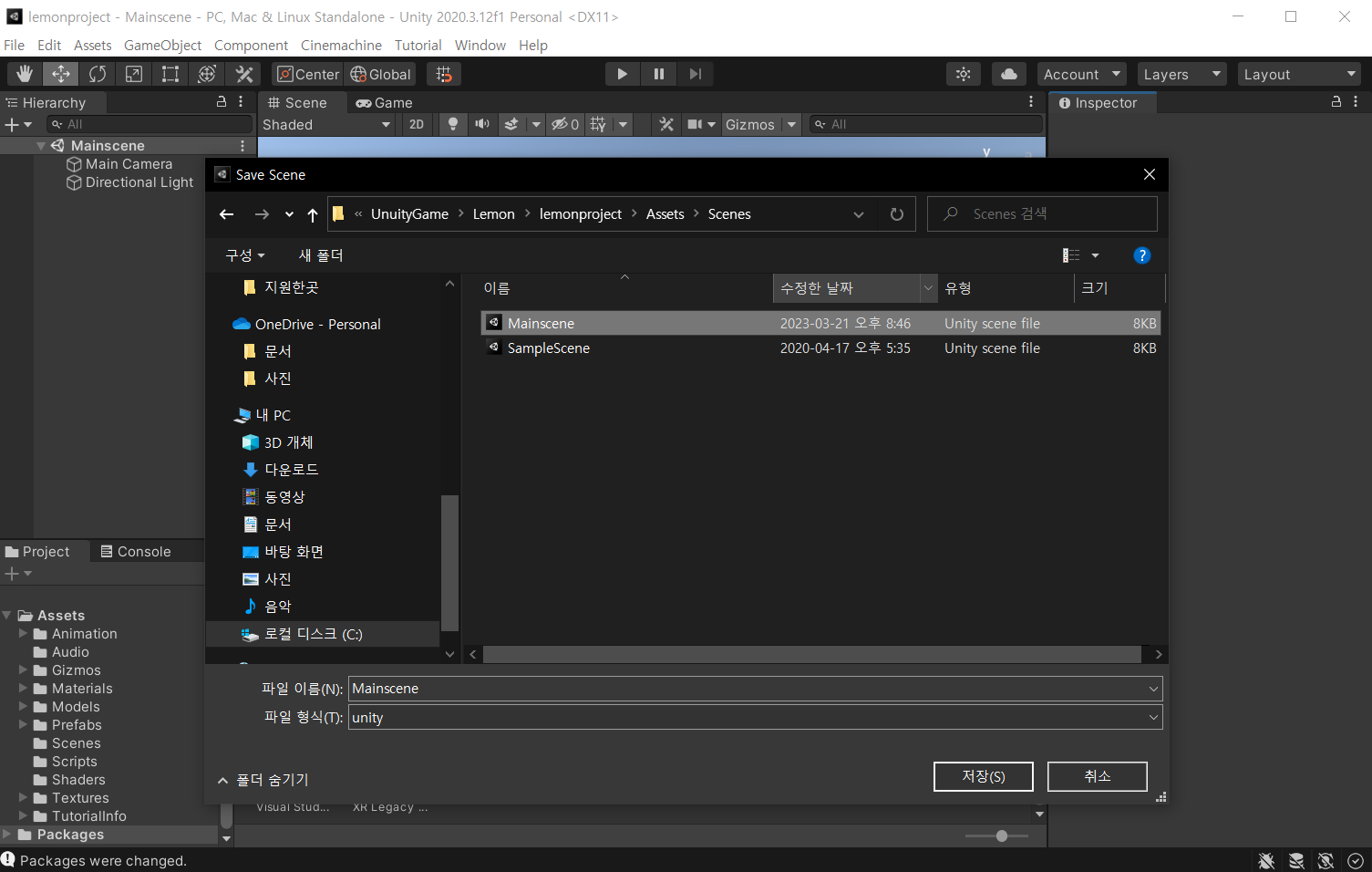Viewport: 1372px width, 872px height.
Task: Toggle scene lighting bulb
Action: [453, 124]
